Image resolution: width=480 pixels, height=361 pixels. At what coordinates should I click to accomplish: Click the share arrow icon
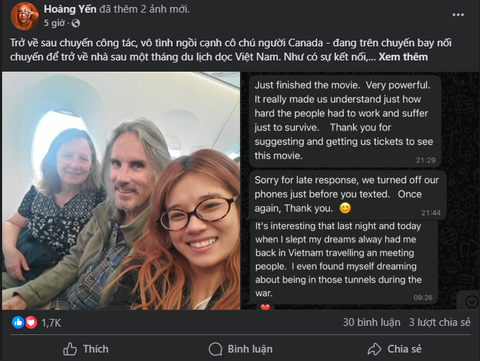tap(375, 349)
